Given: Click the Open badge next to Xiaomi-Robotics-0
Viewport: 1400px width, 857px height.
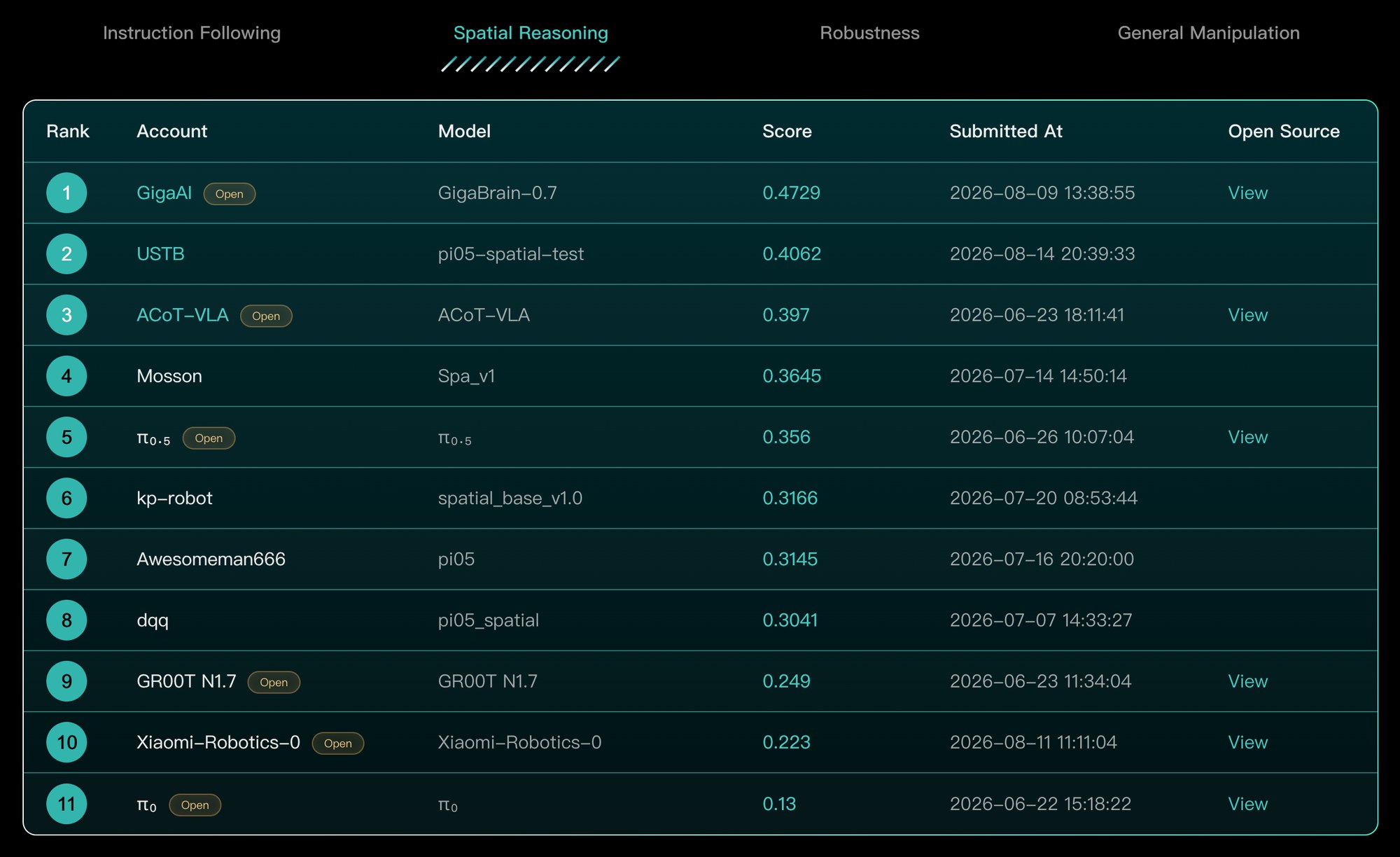Looking at the screenshot, I should [338, 744].
